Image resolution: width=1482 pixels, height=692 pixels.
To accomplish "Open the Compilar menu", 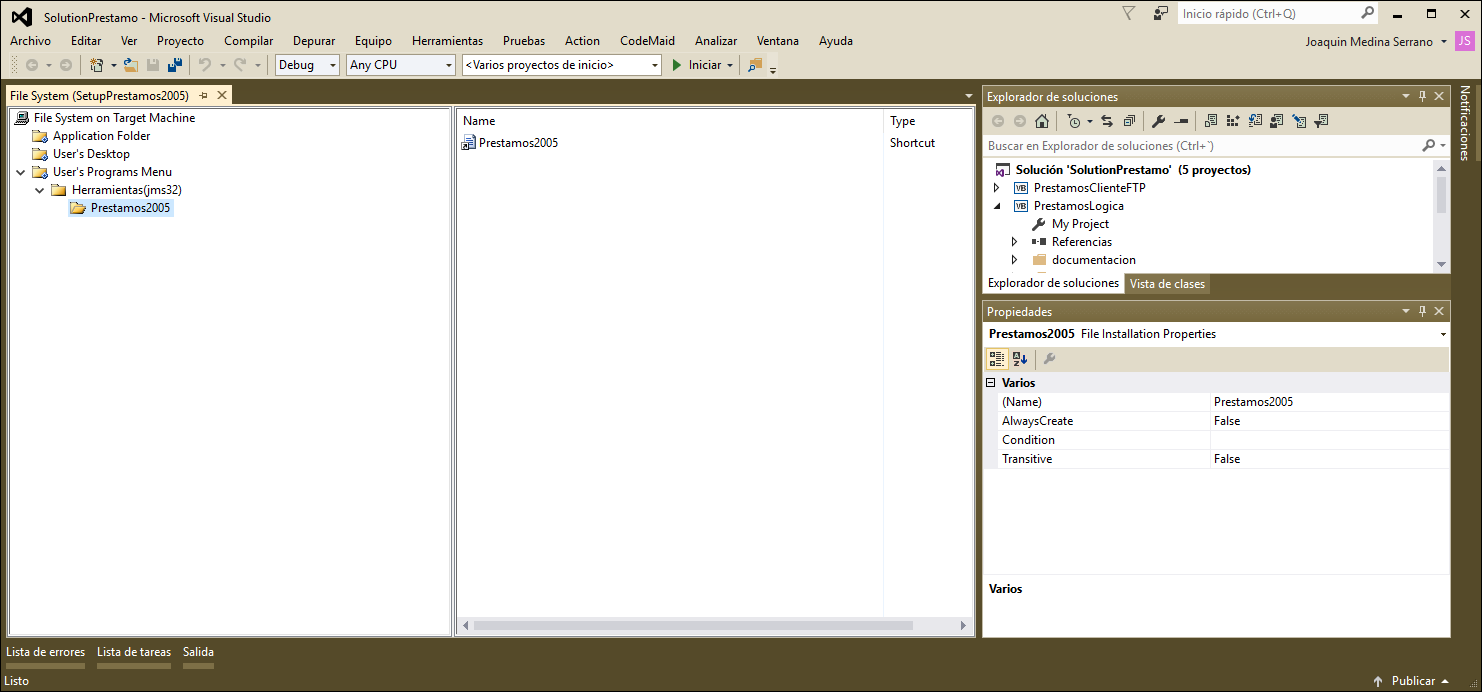I will [248, 41].
